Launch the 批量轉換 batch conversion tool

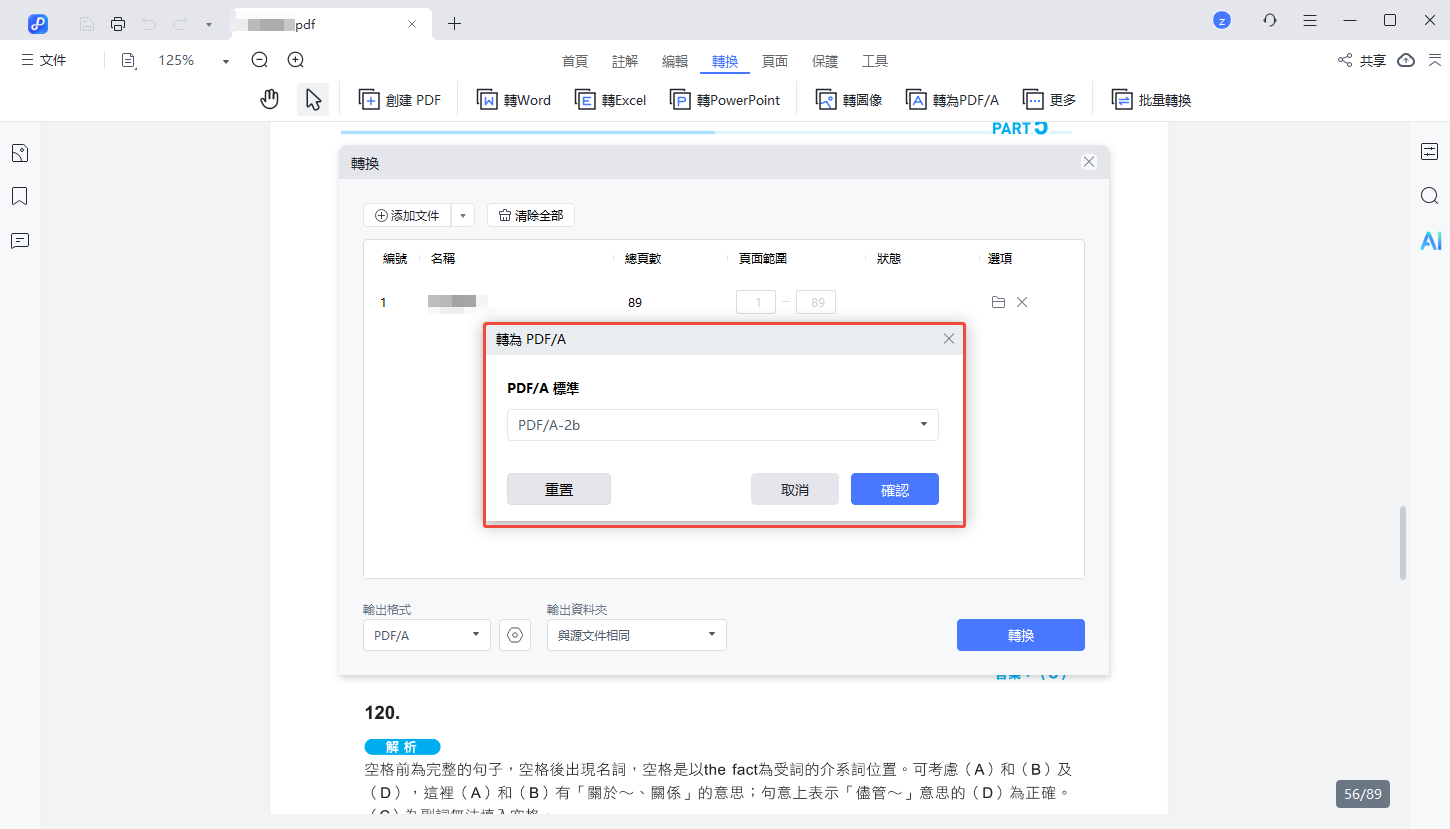point(1150,99)
